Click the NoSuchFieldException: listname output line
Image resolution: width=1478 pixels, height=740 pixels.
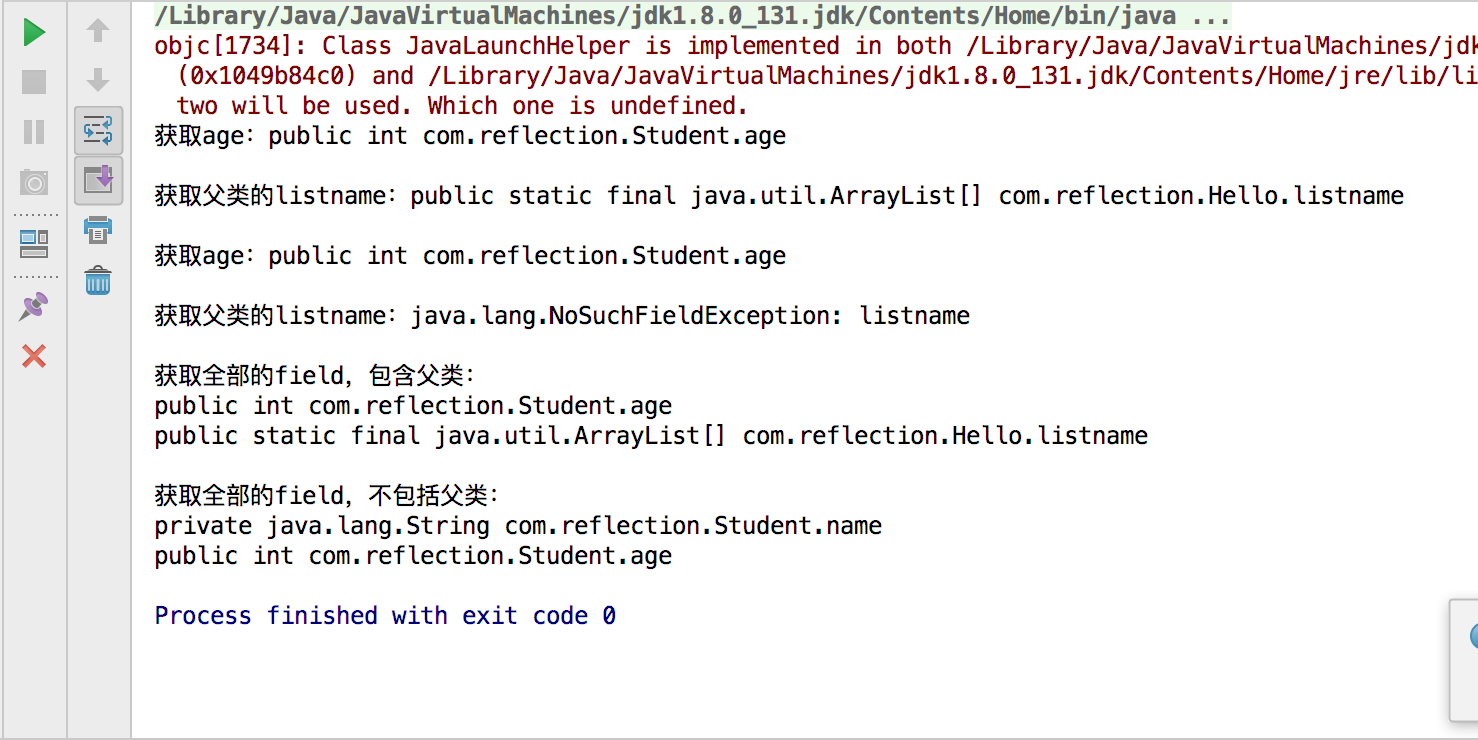coord(562,316)
